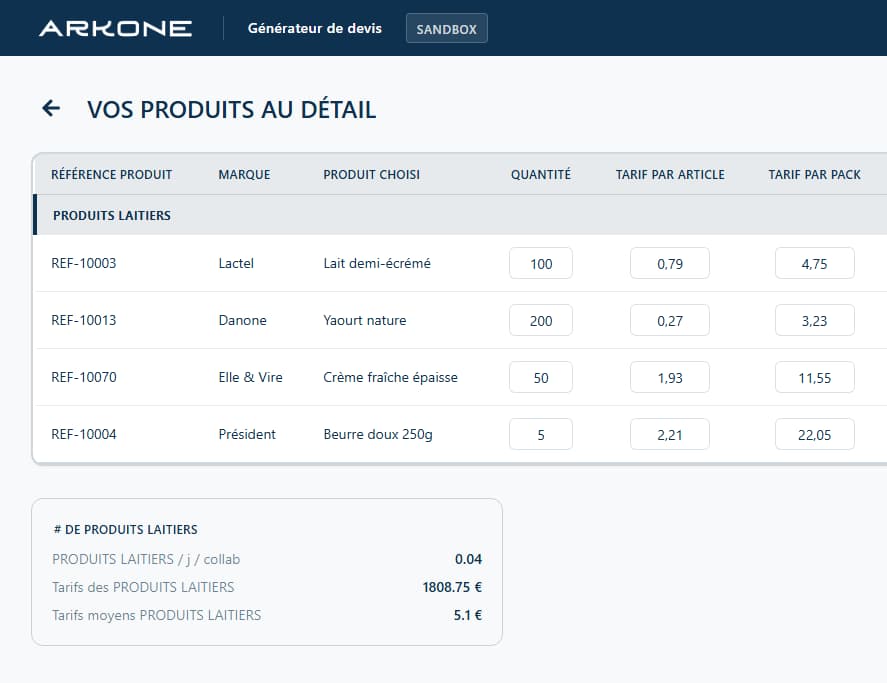Click the back arrow next to the page title
The width and height of the screenshot is (887, 683).
[x=51, y=108]
